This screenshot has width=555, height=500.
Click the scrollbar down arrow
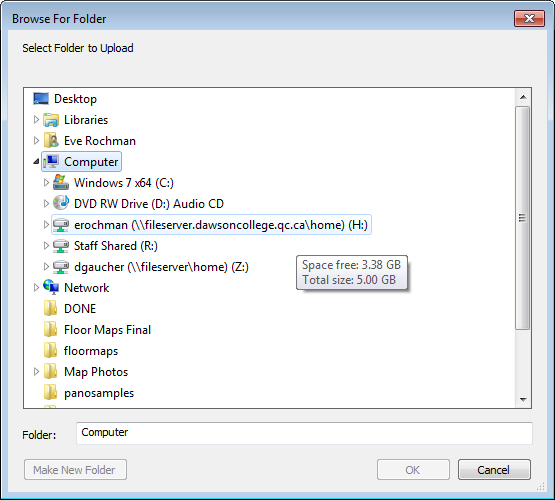(523, 400)
